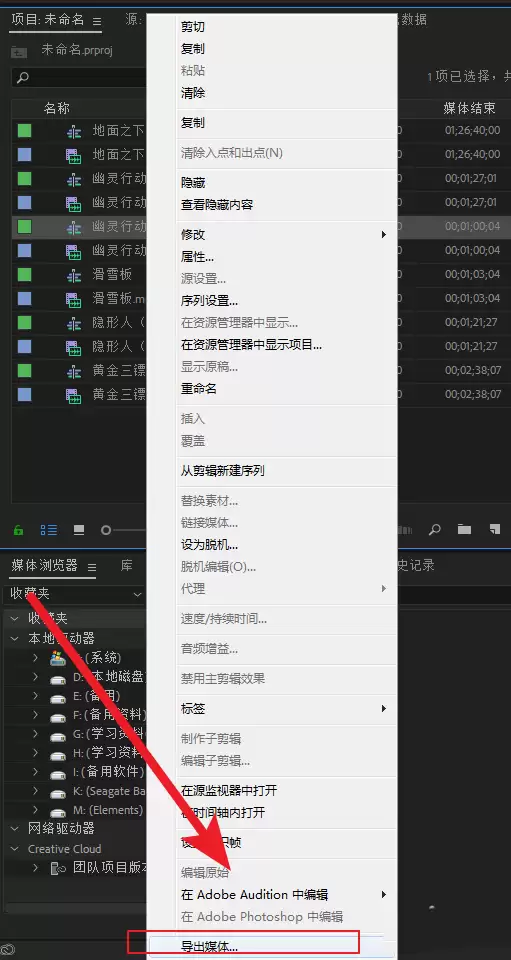Screen dimensions: 511x960
Task: Click the new bin folder icon
Action: pos(464,530)
